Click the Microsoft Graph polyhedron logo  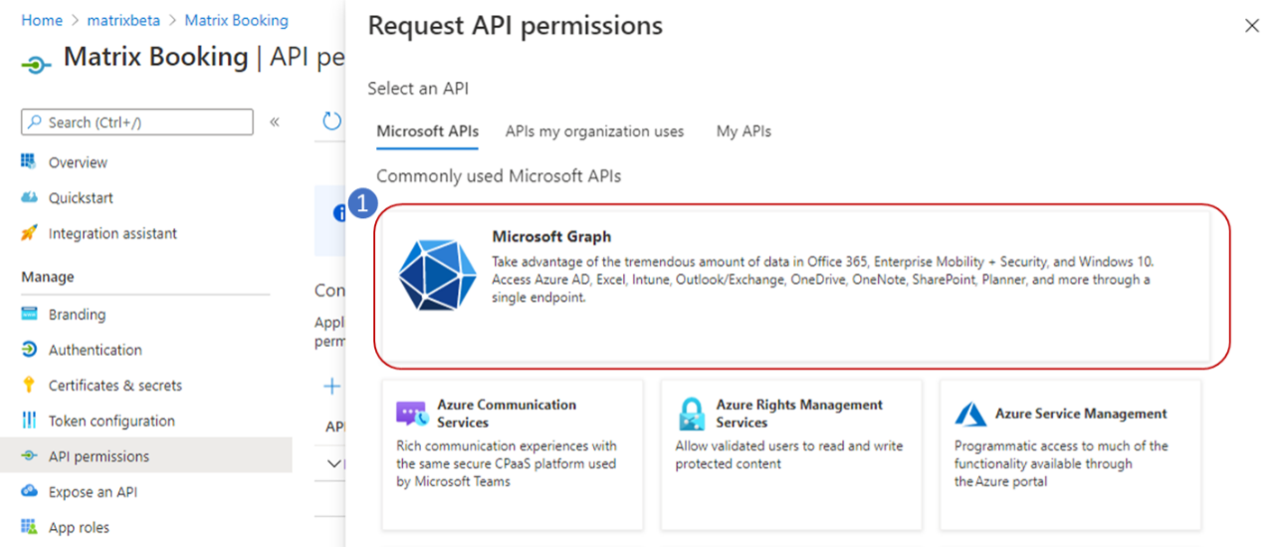pos(437,274)
